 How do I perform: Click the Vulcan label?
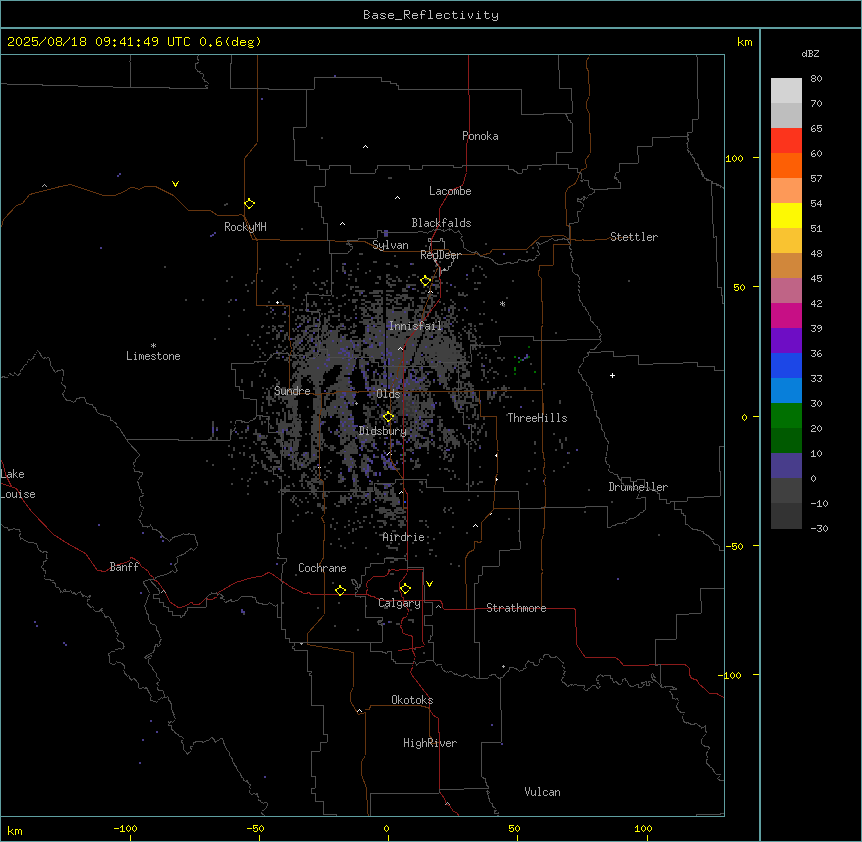point(542,792)
